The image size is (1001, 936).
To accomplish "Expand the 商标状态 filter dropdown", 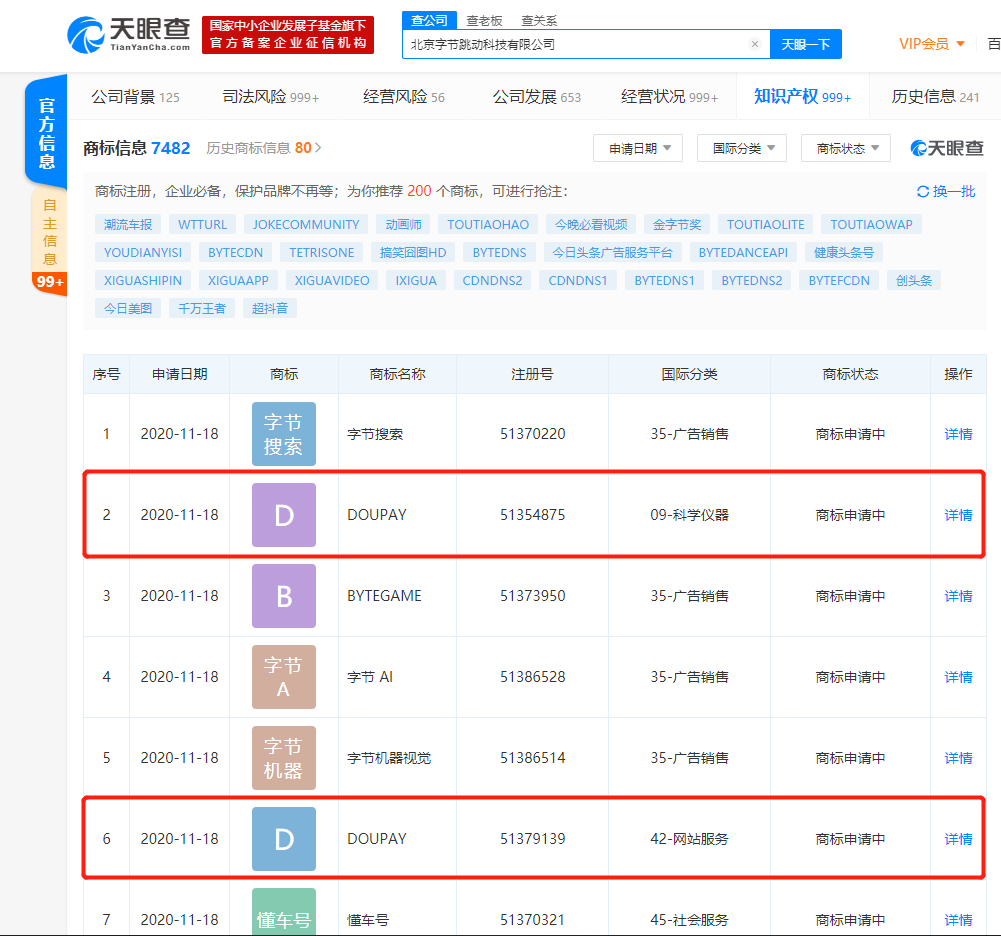I will tap(846, 148).
